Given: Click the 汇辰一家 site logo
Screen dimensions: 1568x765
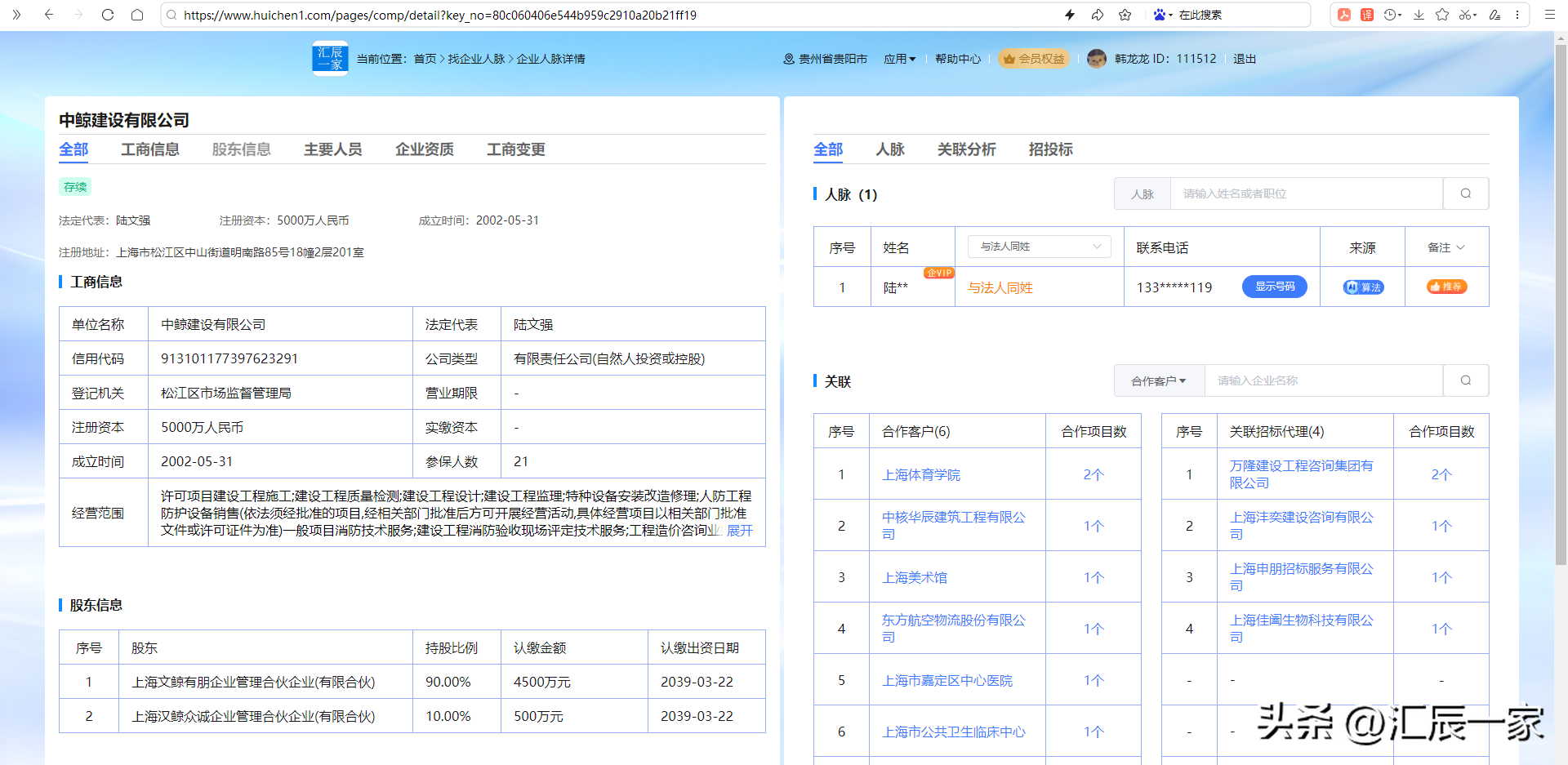Looking at the screenshot, I should [x=330, y=59].
